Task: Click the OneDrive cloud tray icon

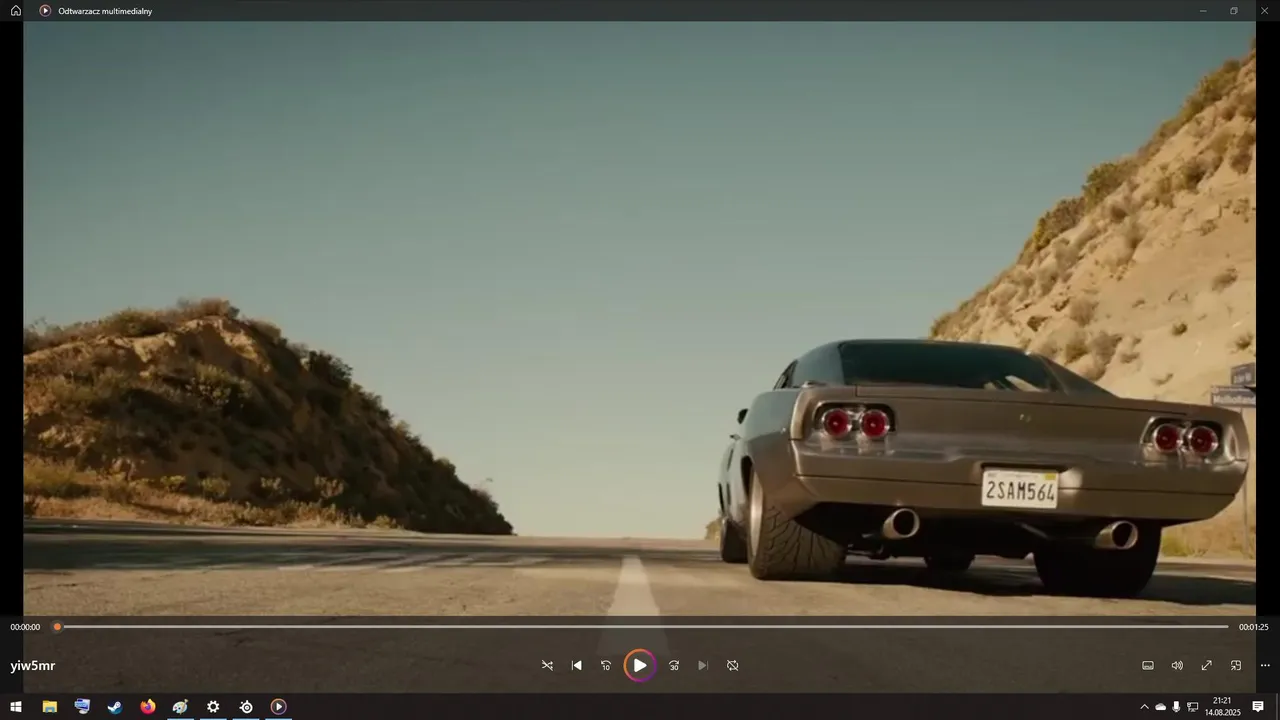Action: 1160,707
